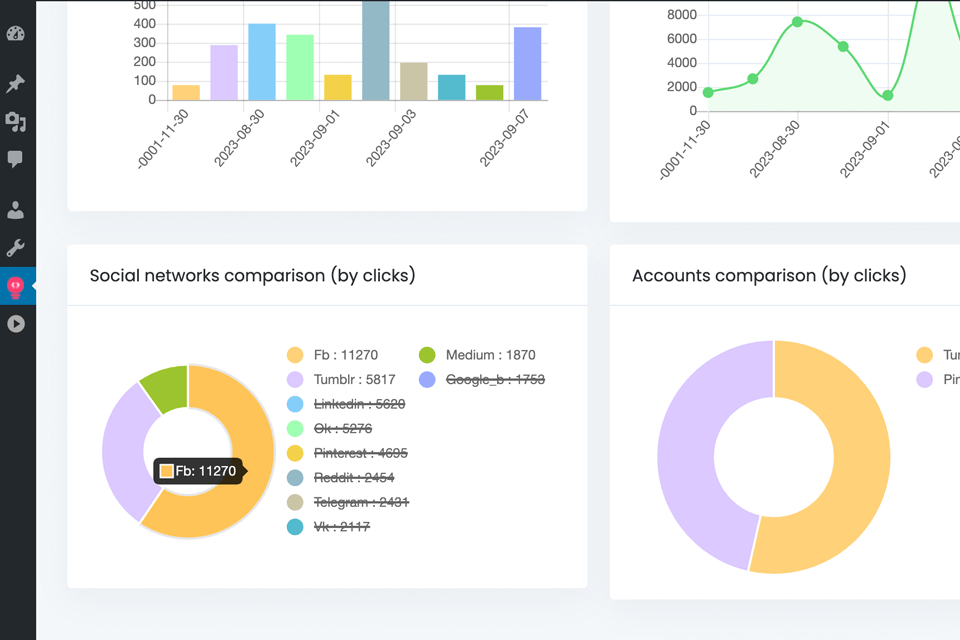Open the Users person icon
The width and height of the screenshot is (960, 640).
(x=15, y=210)
